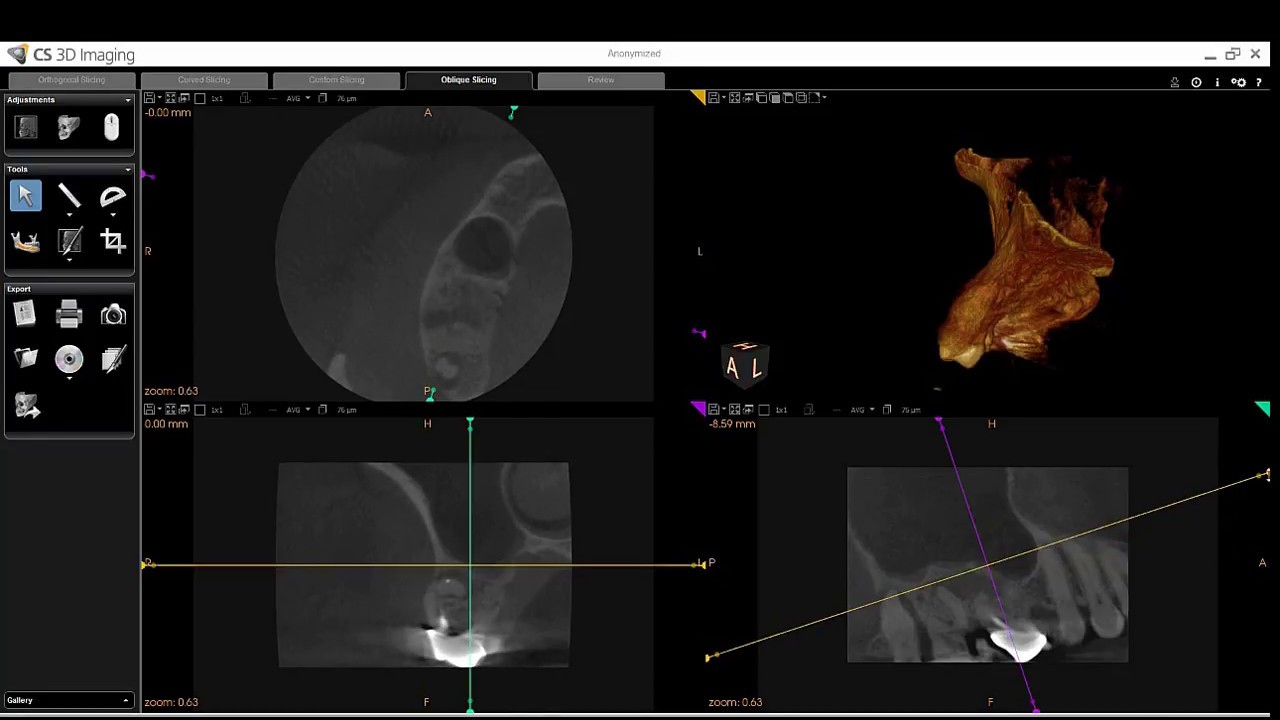Open line tool sub-options arrow
The height and width of the screenshot is (720, 1280).
(69, 215)
